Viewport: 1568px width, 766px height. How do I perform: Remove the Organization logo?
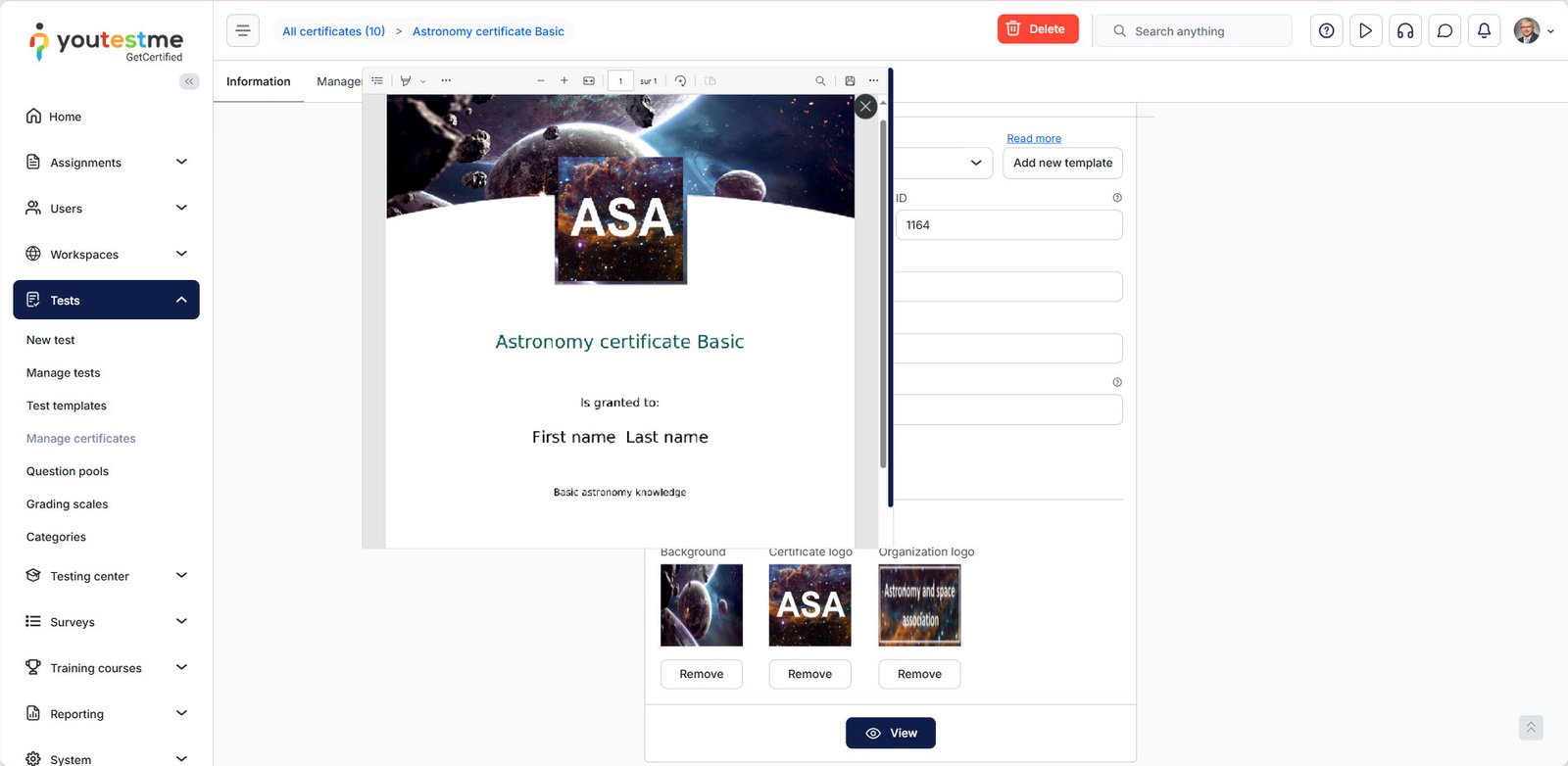919,674
